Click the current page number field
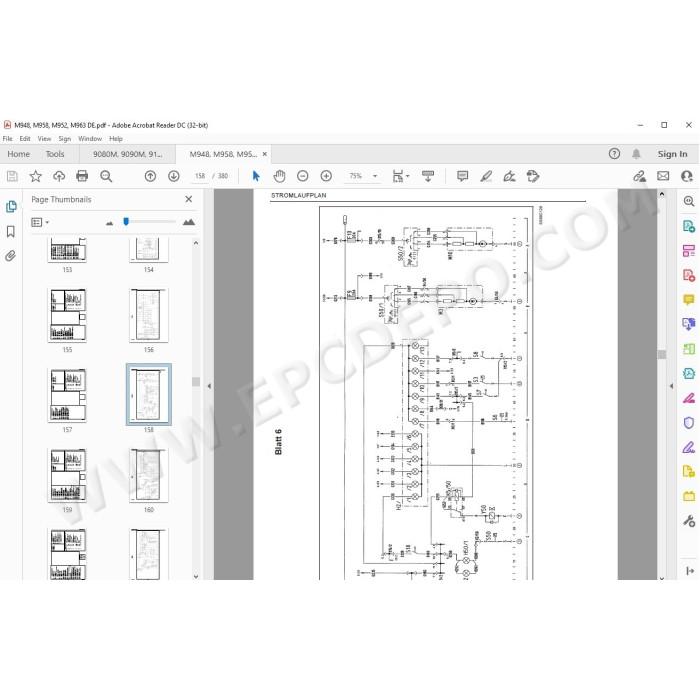 pyautogui.click(x=200, y=176)
